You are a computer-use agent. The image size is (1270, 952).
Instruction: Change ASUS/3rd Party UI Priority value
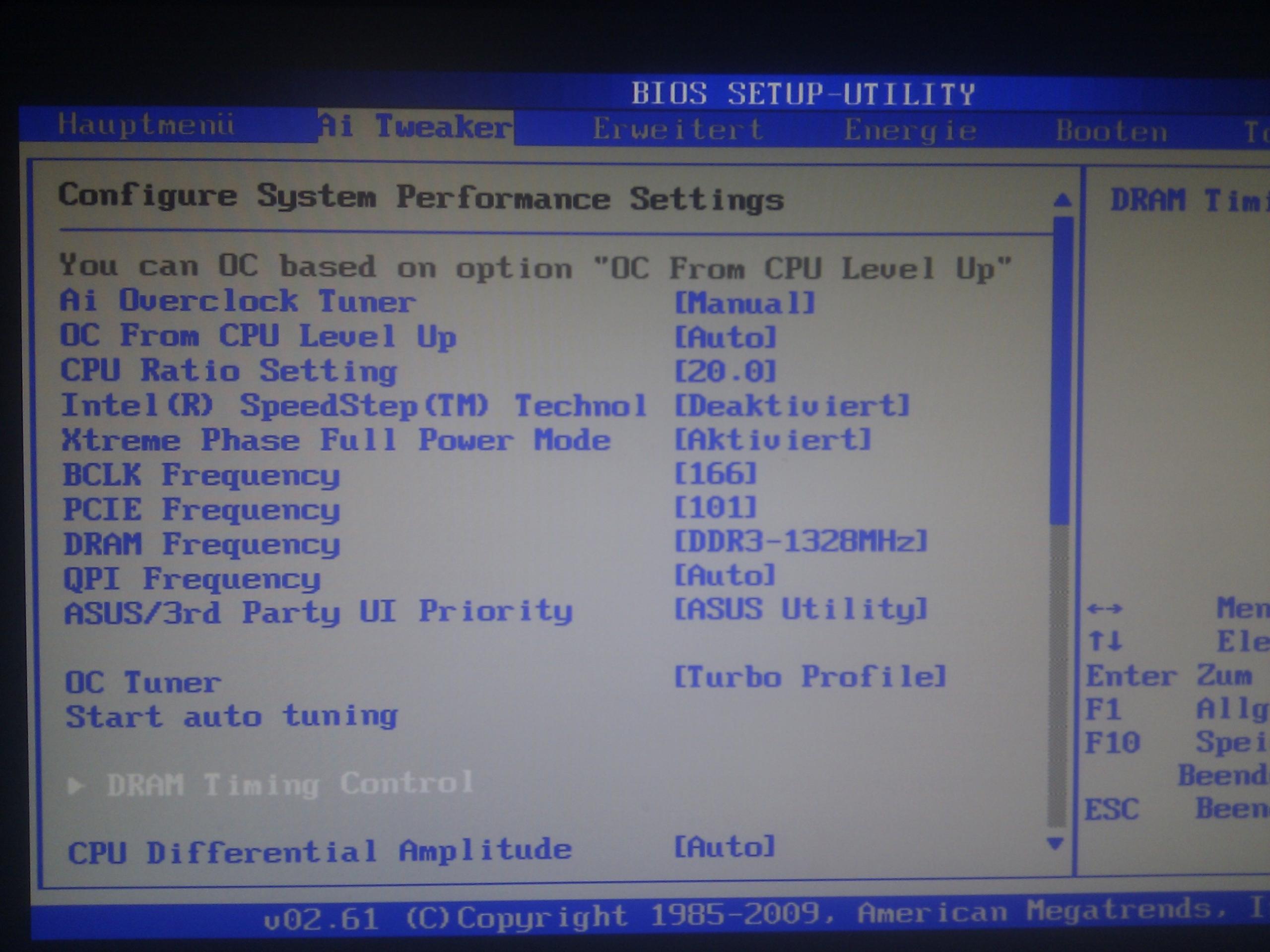(x=801, y=609)
